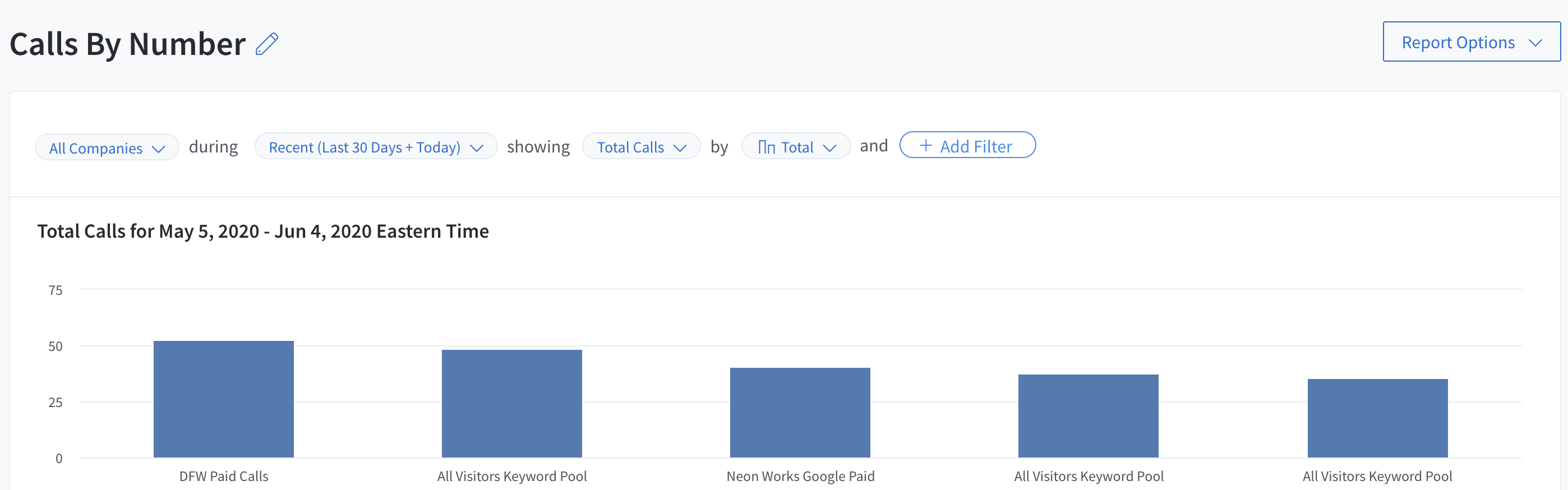Click the Total Calls for May 5, 2020 chart heading
Viewport: 1568px width, 490px height.
(x=263, y=232)
